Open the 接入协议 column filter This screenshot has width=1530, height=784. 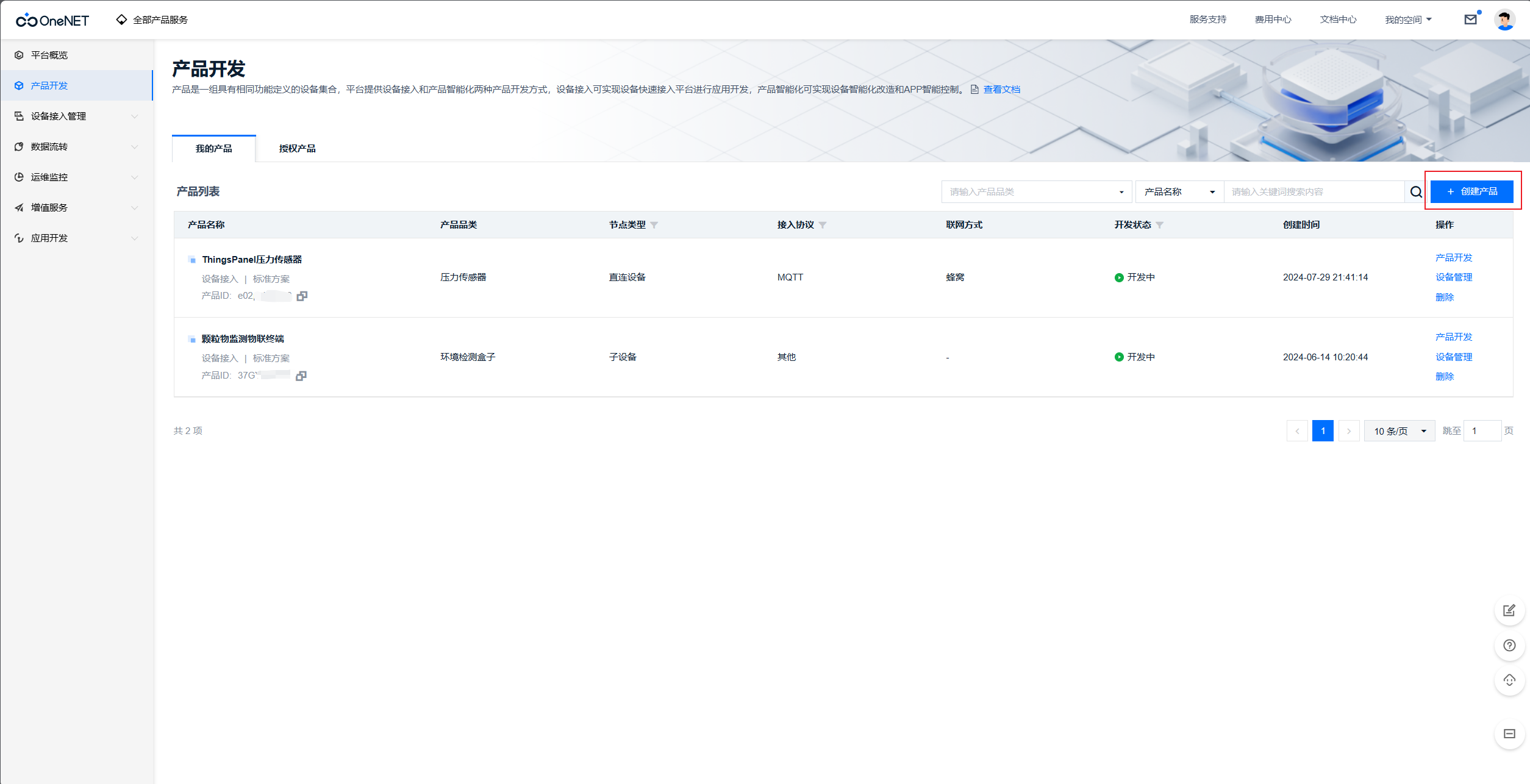823,225
